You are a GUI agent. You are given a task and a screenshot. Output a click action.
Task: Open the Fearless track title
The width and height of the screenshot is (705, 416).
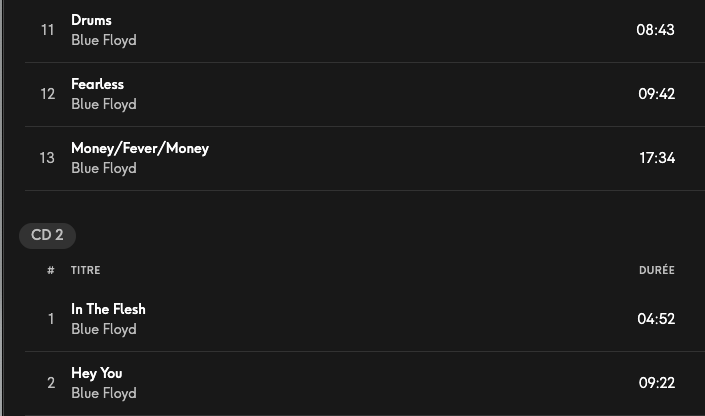click(x=97, y=84)
